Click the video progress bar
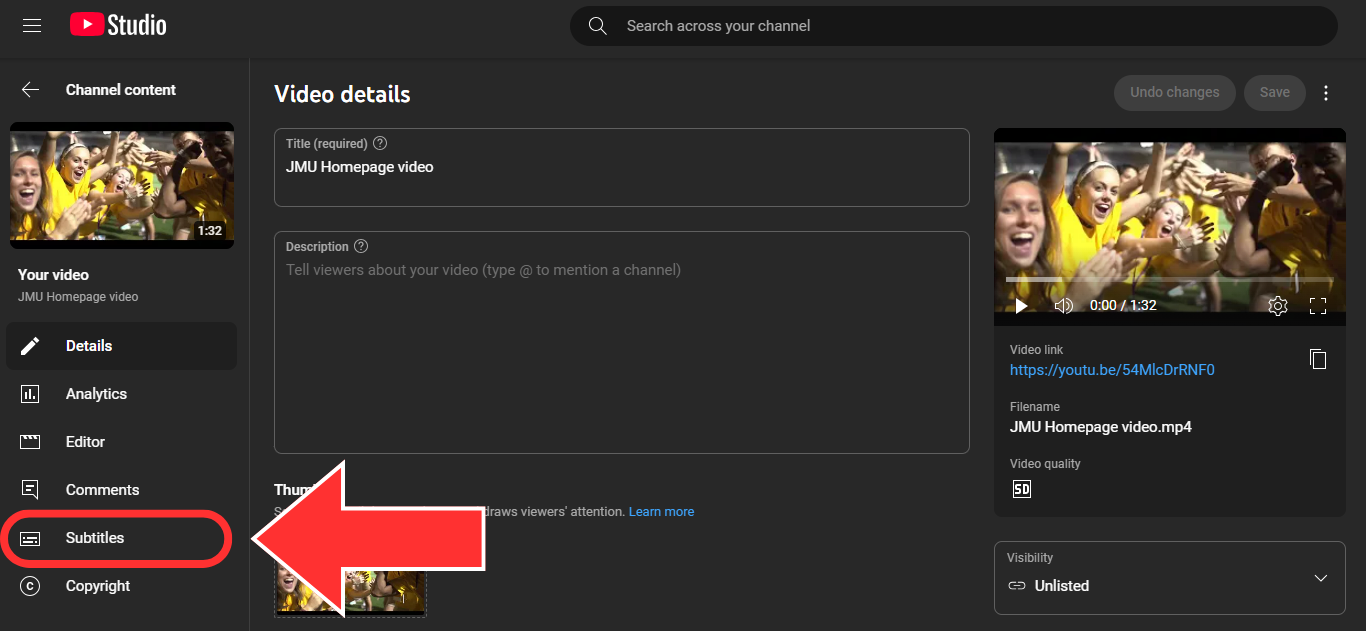1366x631 pixels. tap(1169, 279)
